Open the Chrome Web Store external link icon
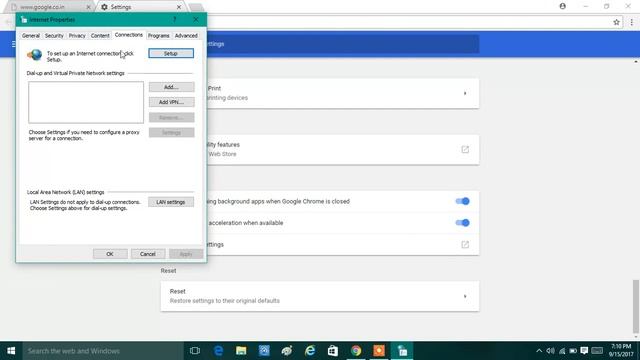 coord(465,149)
